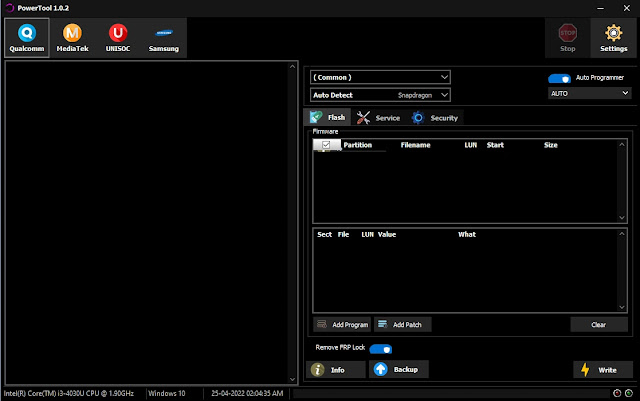Open the Service tab
Viewport: 640px width, 401px height.
point(378,118)
